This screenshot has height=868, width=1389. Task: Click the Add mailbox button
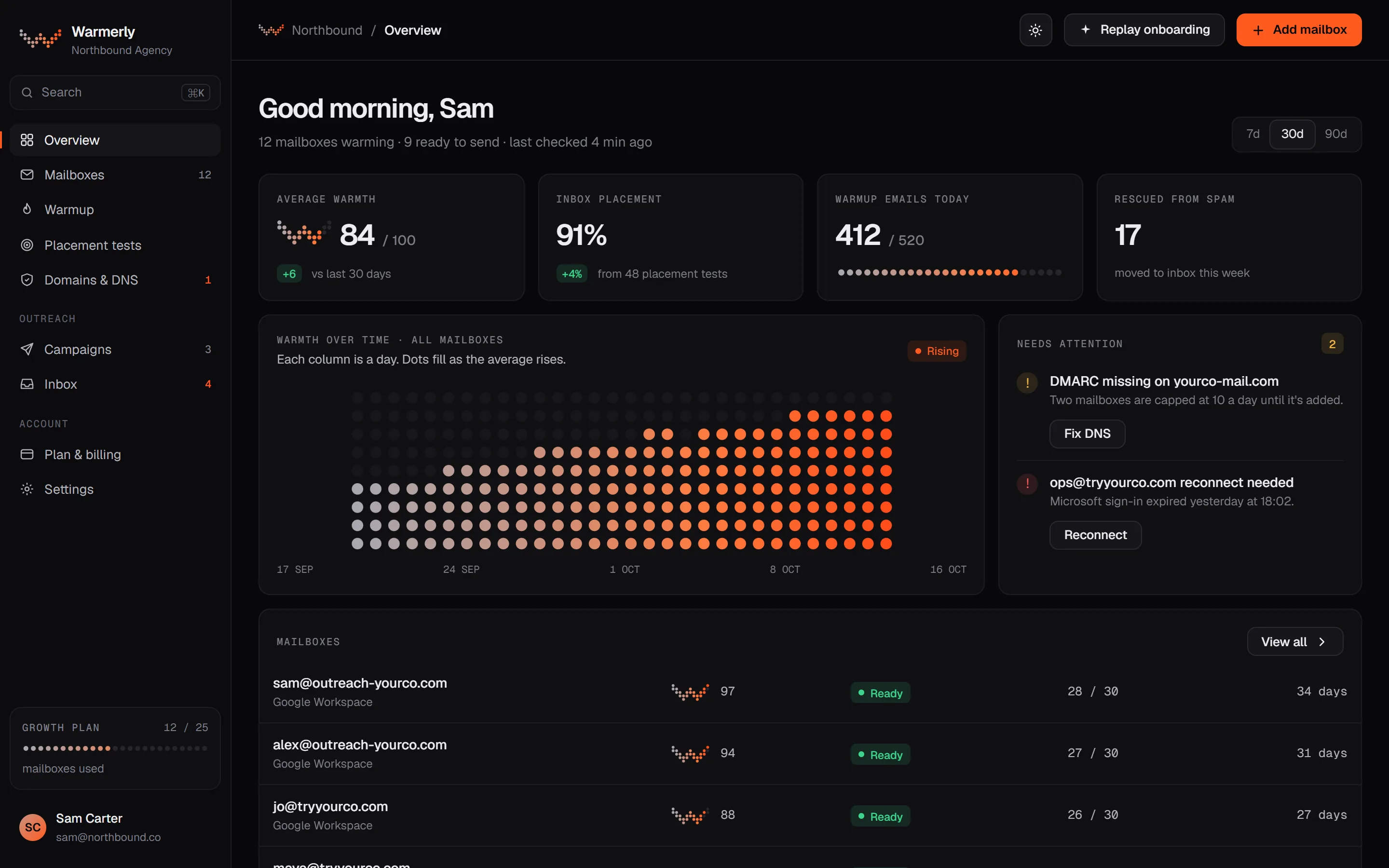pos(1299,30)
